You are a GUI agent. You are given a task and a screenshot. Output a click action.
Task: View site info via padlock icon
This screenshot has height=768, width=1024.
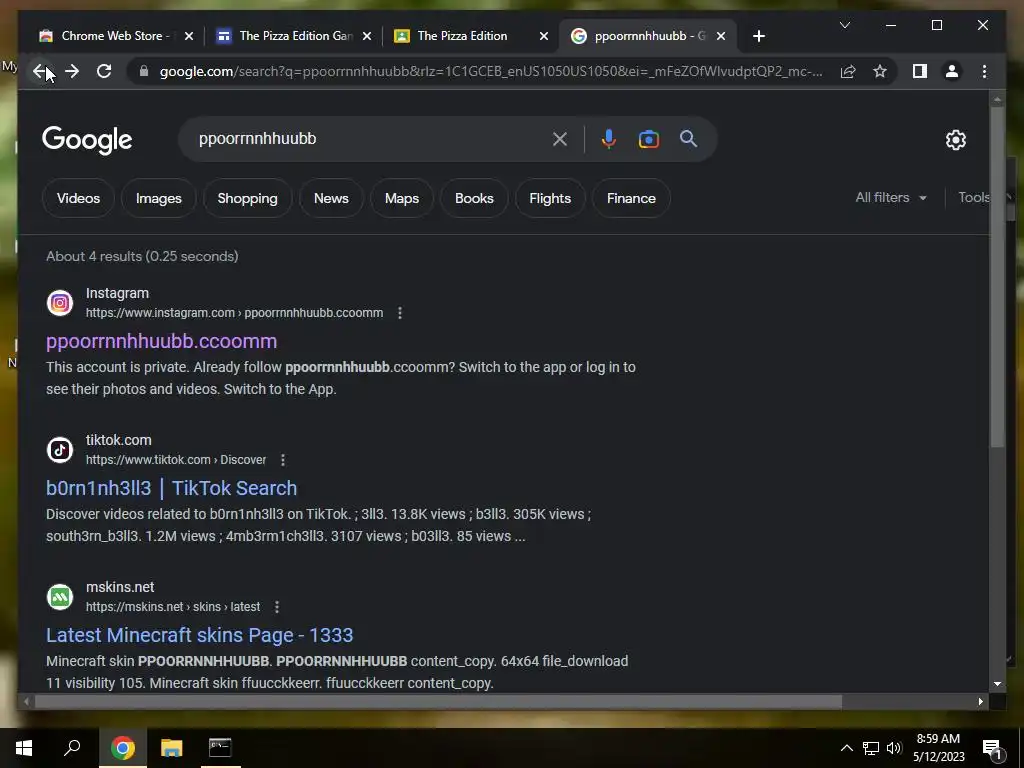click(x=144, y=71)
